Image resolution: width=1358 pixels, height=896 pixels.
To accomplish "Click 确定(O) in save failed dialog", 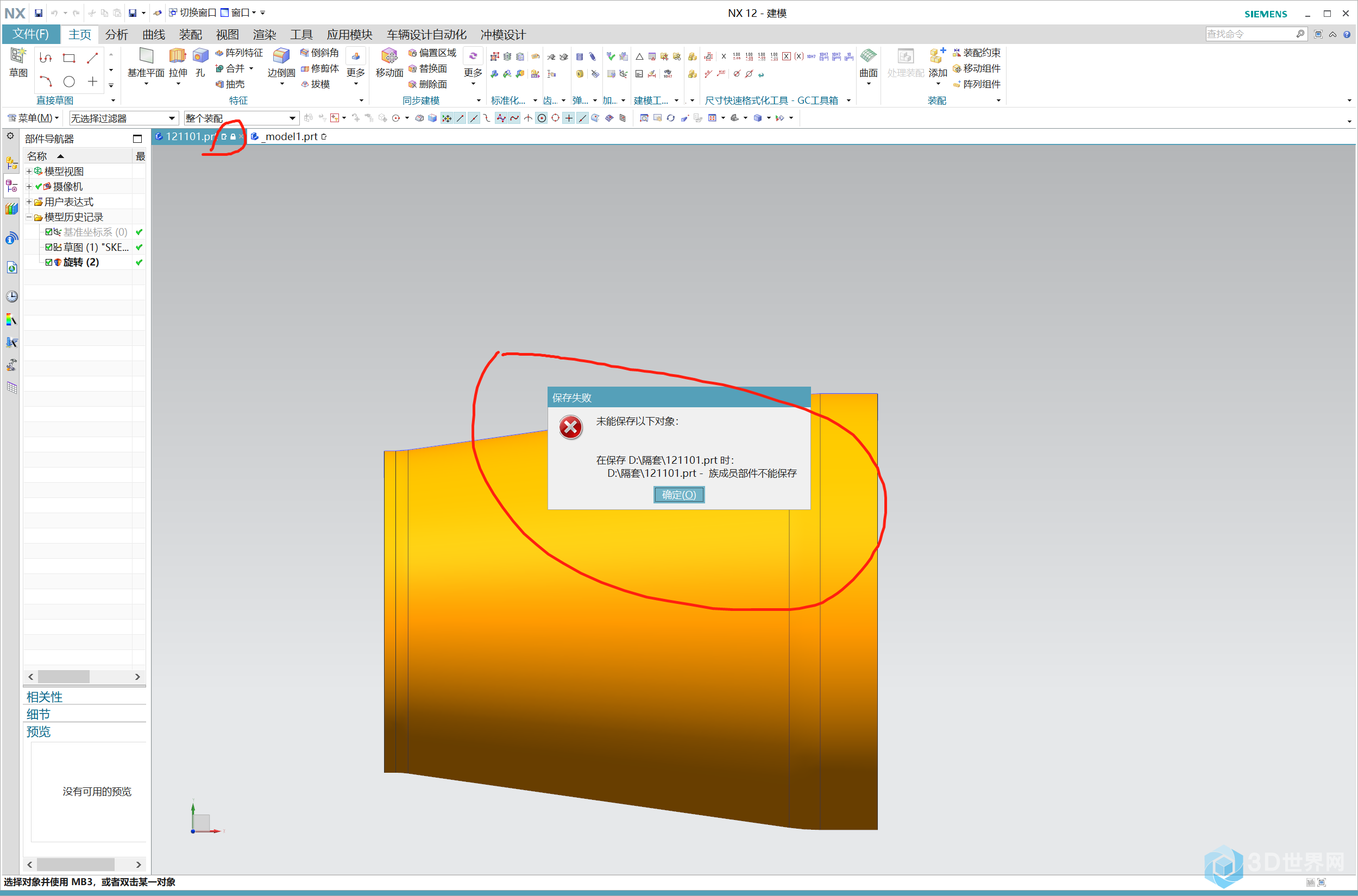I will [679, 495].
